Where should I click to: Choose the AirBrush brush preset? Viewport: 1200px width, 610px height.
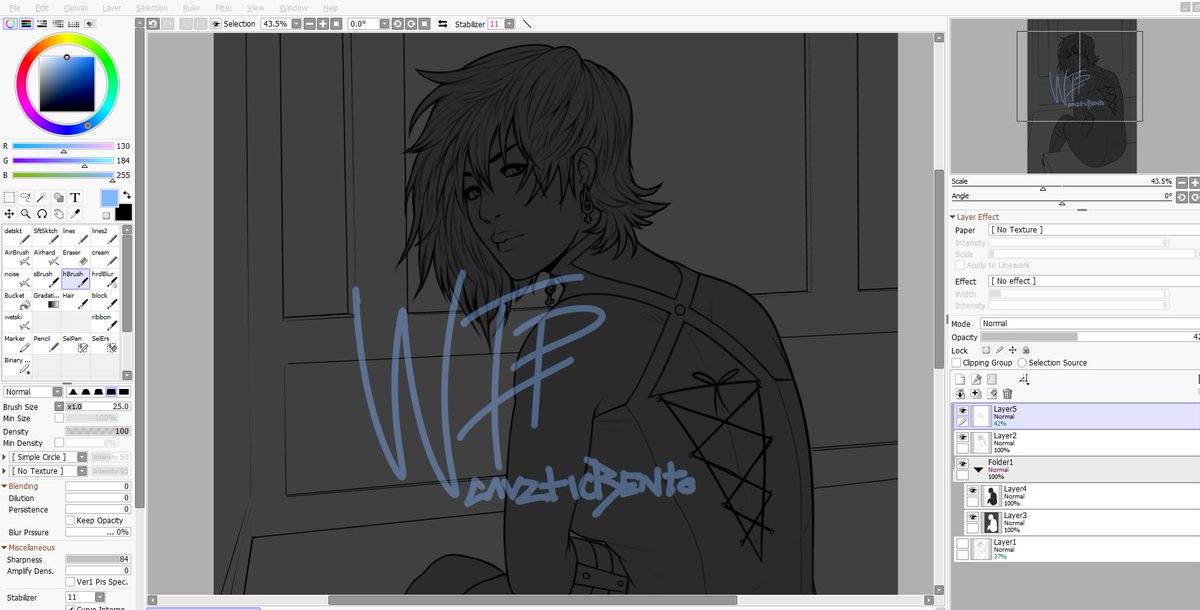coord(17,257)
